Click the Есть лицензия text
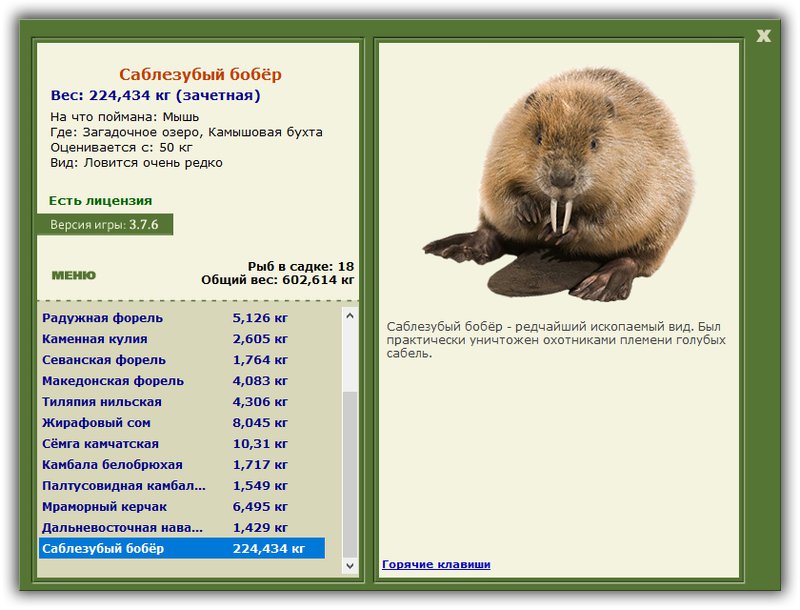 (101, 200)
